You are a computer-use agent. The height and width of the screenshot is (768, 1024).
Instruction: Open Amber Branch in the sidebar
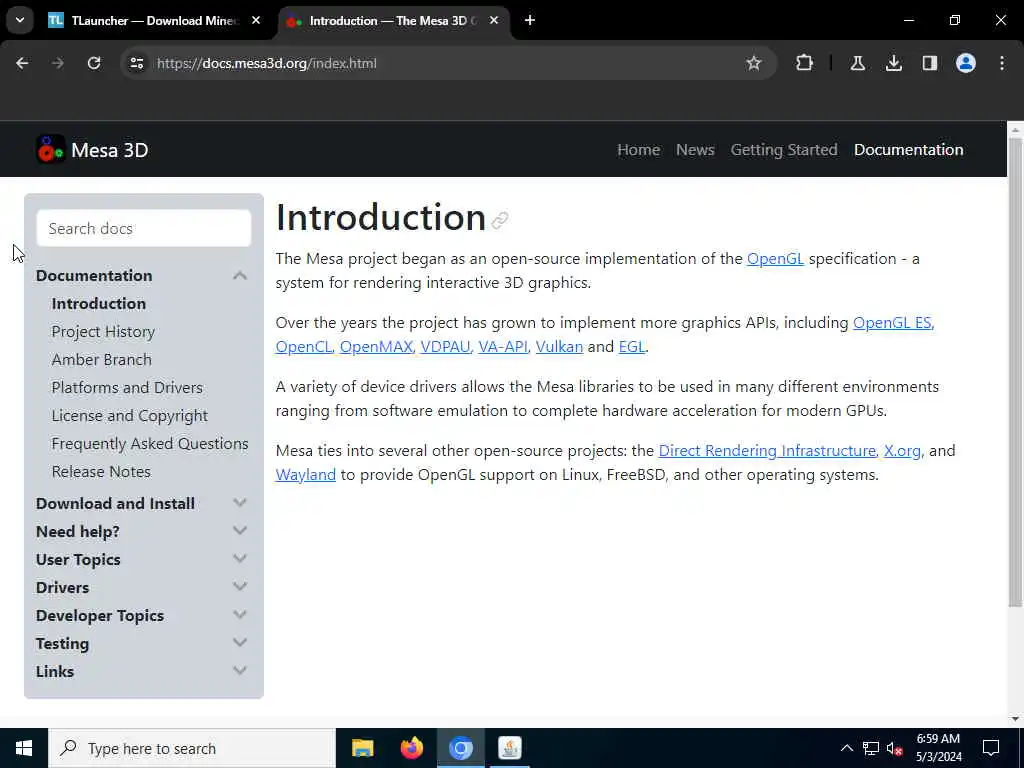[101, 360]
